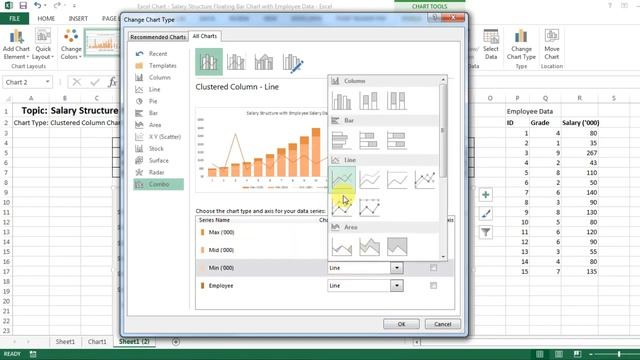The image size is (640, 360).
Task: Open Chart Styles brush button
Action: pos(485,213)
